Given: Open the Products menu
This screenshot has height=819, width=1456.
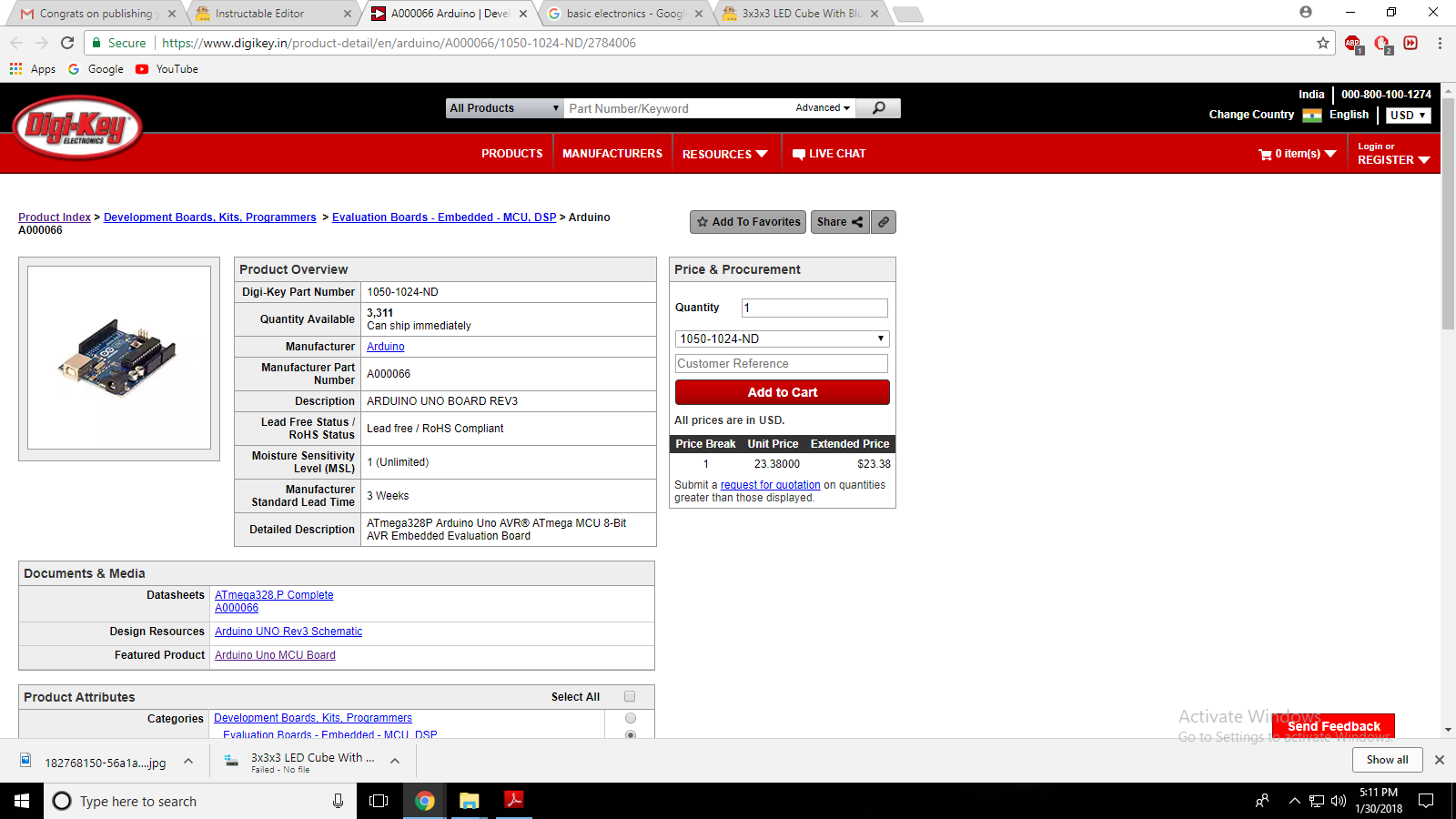Looking at the screenshot, I should point(512,154).
